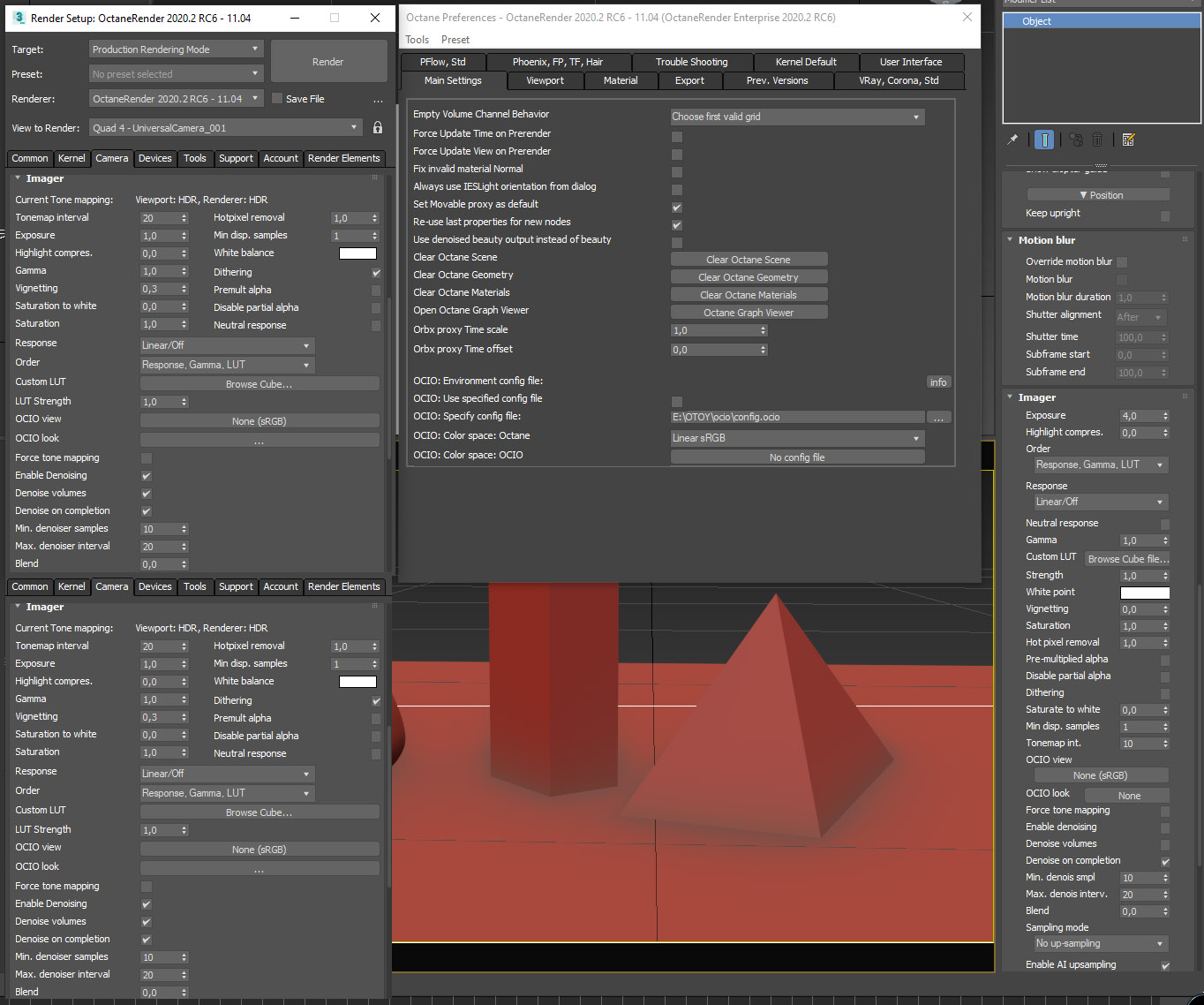Screen dimensions: 1204x1005
Task: Click the No config file button
Action: (797, 457)
